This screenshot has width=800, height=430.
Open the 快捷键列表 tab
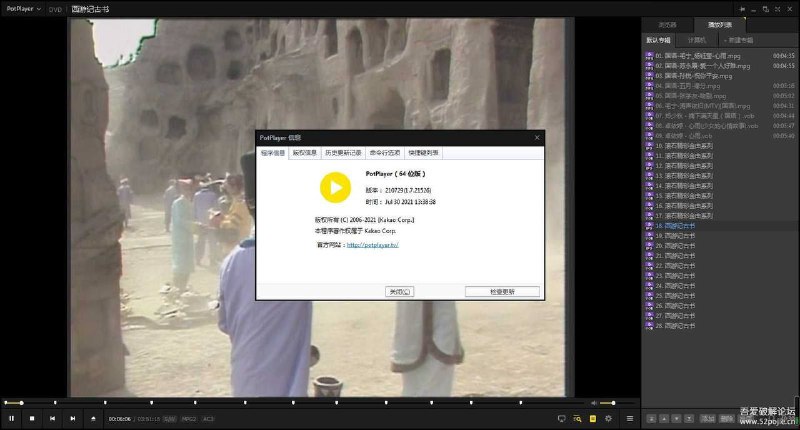click(423, 153)
